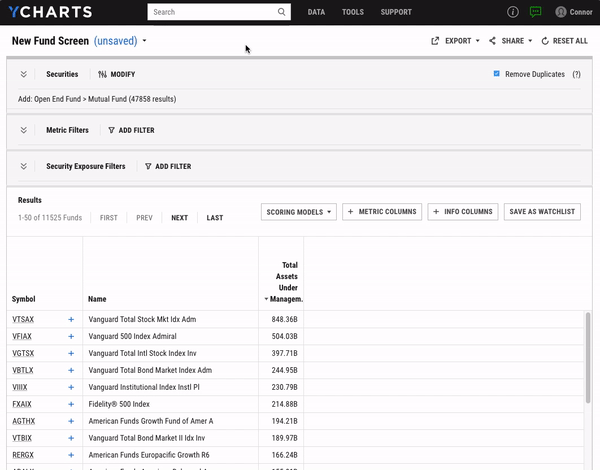Open the VFIAX symbol link
The width and height of the screenshot is (600, 470).
pos(22,336)
